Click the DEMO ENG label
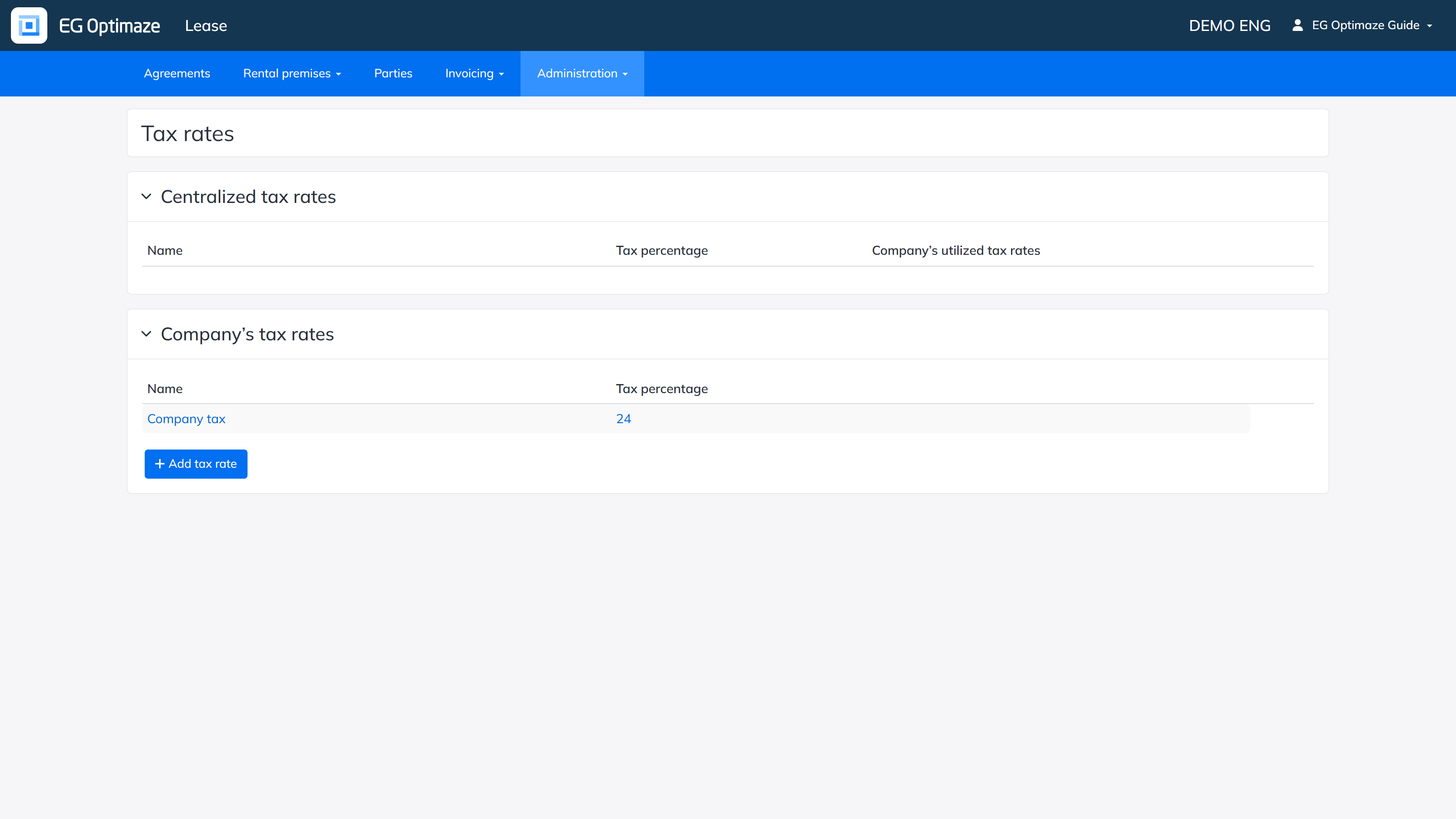 (1229, 26)
